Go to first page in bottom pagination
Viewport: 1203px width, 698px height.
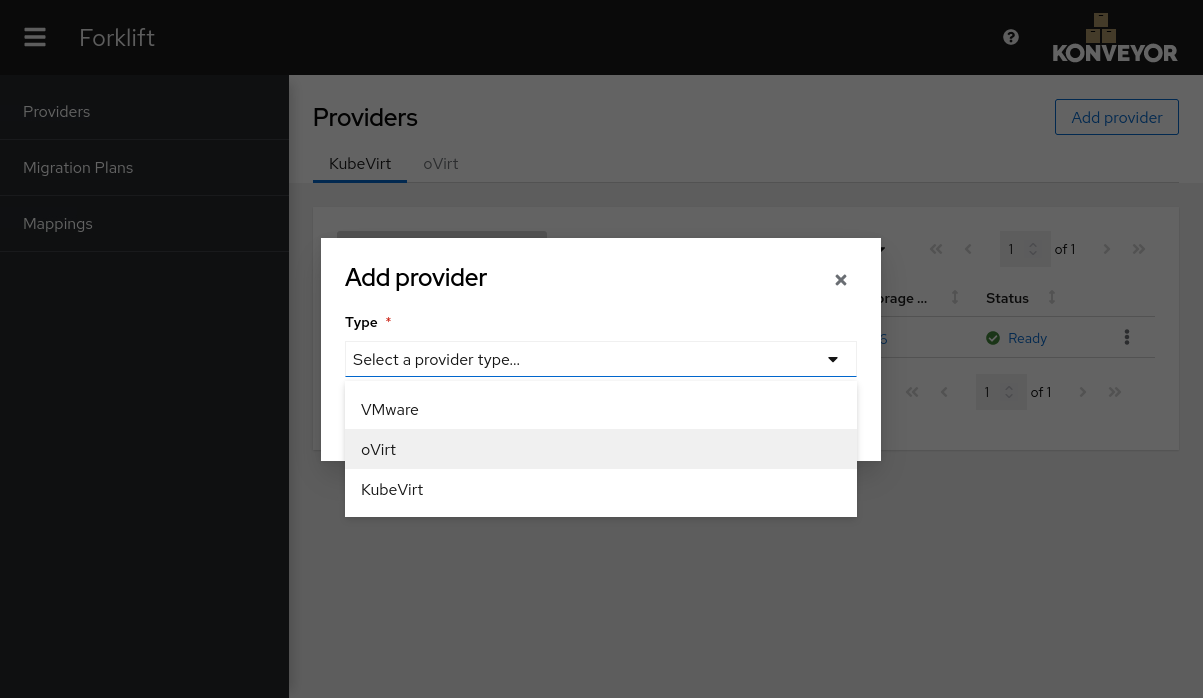point(912,392)
